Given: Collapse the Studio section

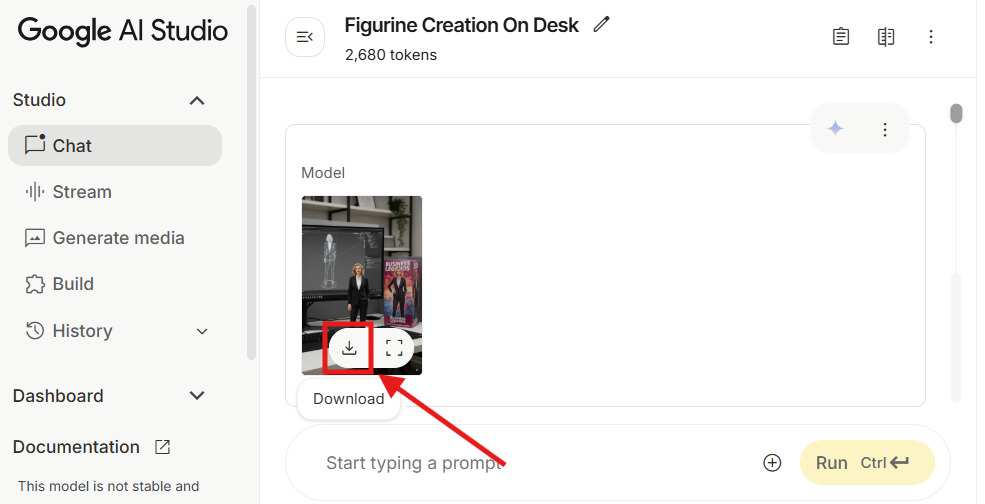Looking at the screenshot, I should 197,100.
